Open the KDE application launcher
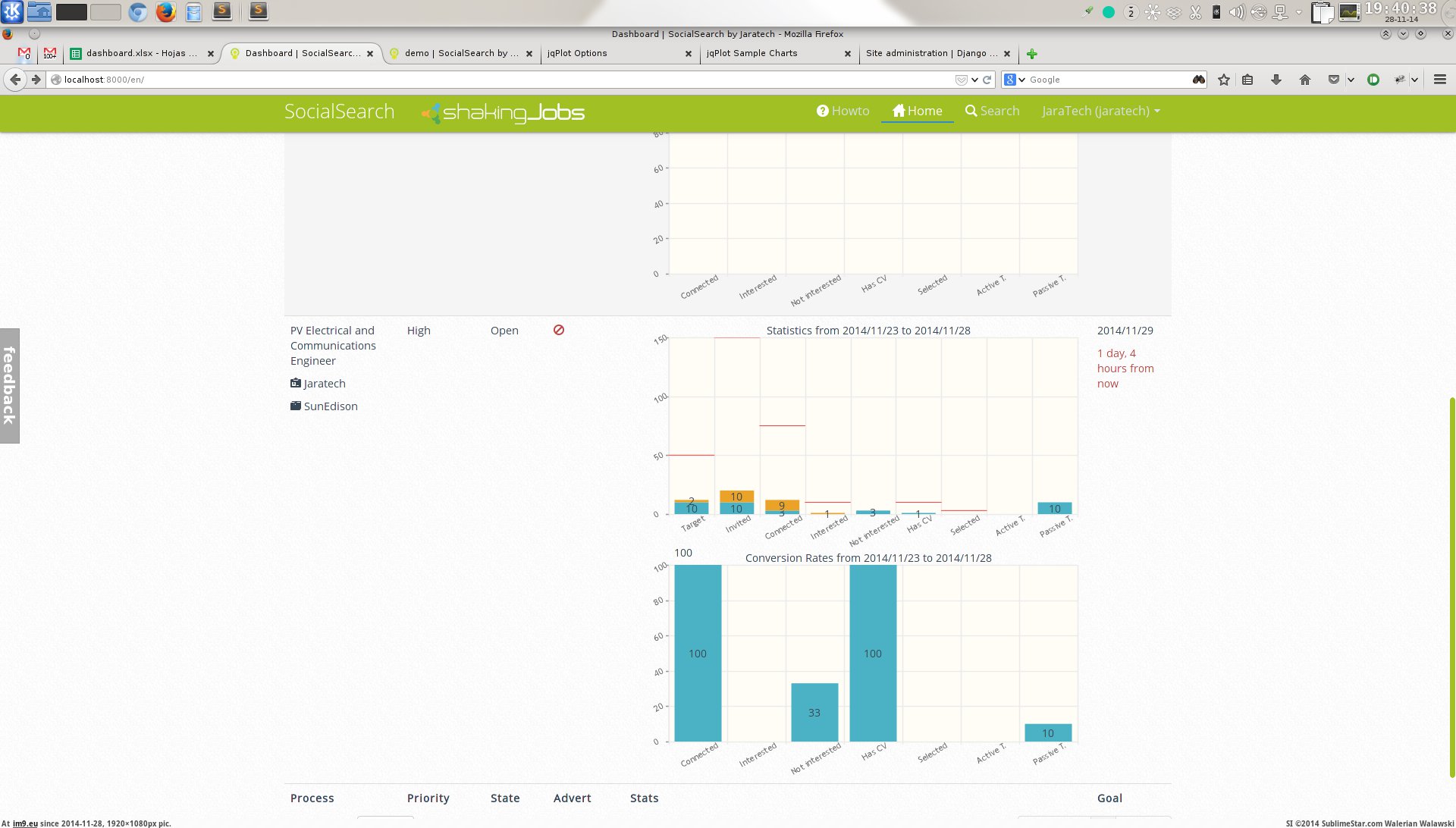Viewport: 1456px width, 828px height. [x=12, y=11]
